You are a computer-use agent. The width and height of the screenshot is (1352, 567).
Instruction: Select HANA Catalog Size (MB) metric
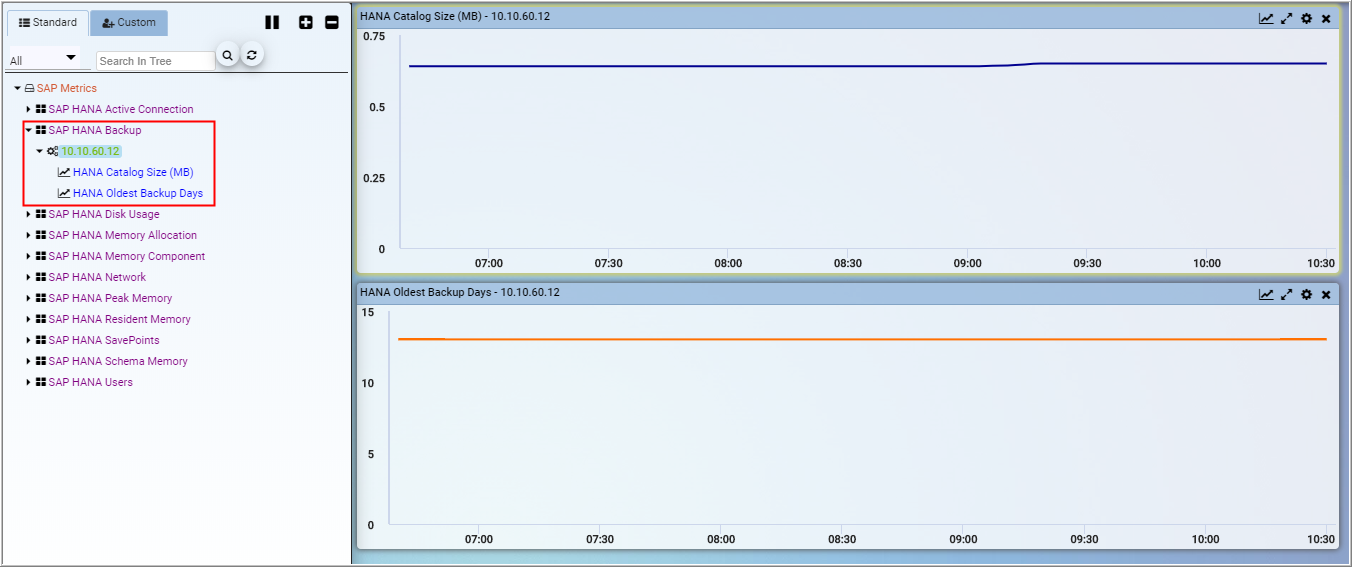coord(133,172)
